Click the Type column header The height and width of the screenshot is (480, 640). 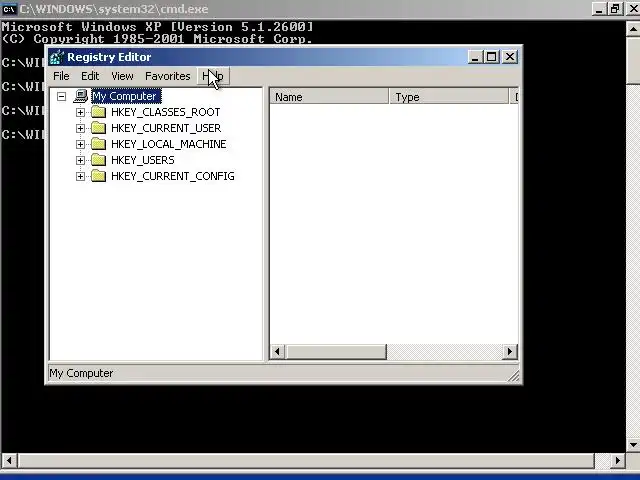[x=449, y=97]
